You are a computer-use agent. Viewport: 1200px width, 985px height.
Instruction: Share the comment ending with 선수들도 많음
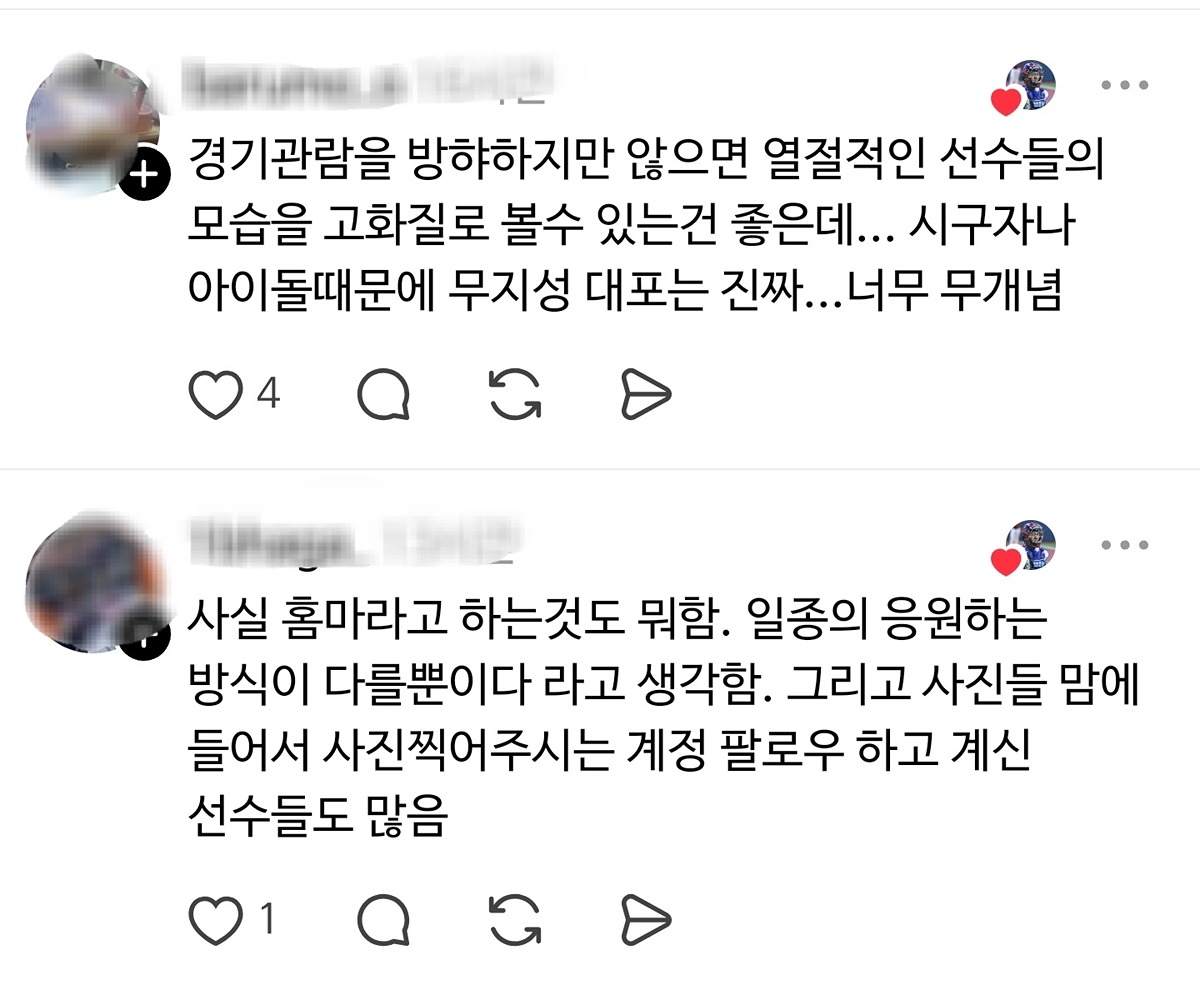(646, 920)
